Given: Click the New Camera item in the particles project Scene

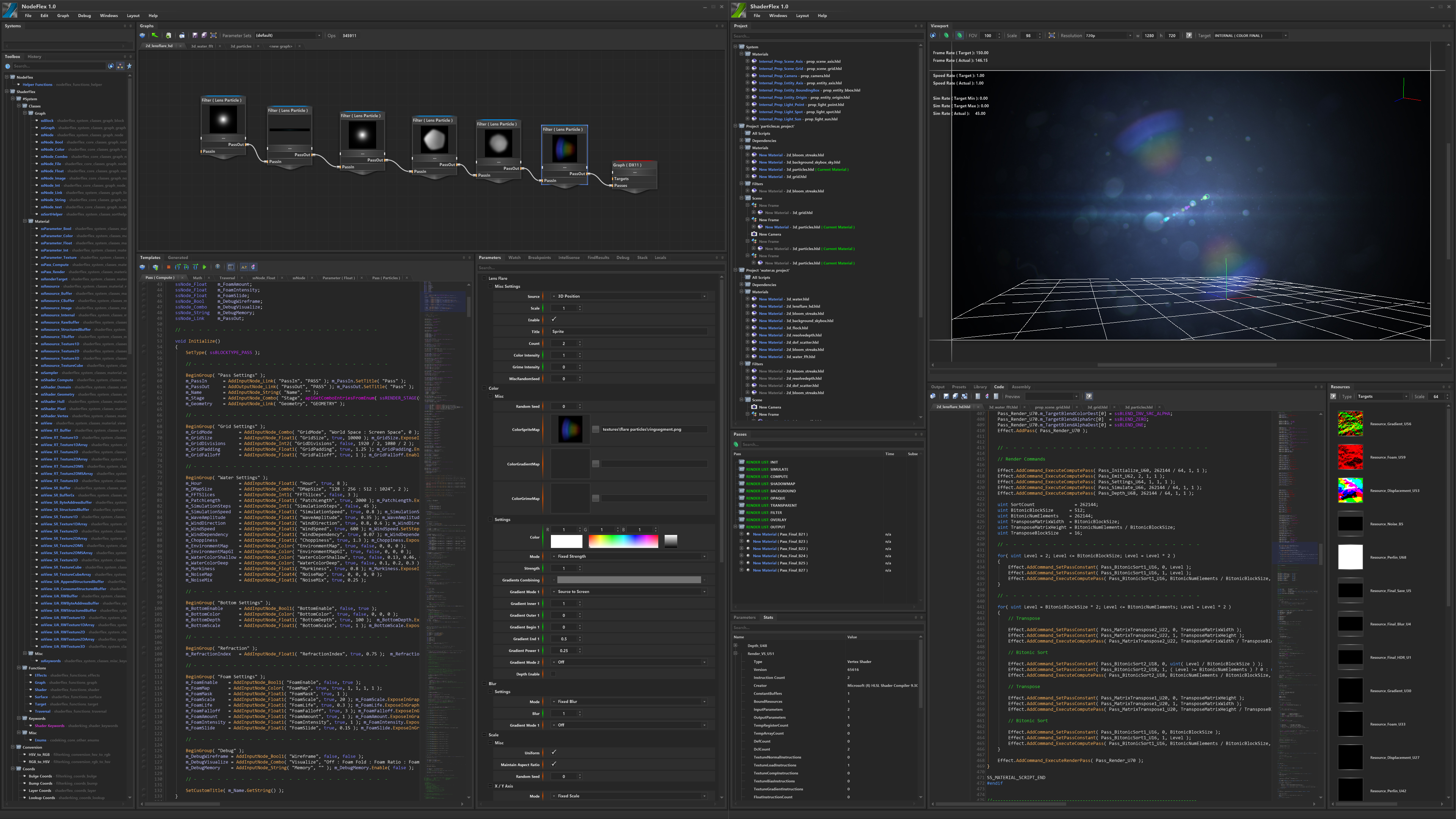Looking at the screenshot, I should (770, 234).
